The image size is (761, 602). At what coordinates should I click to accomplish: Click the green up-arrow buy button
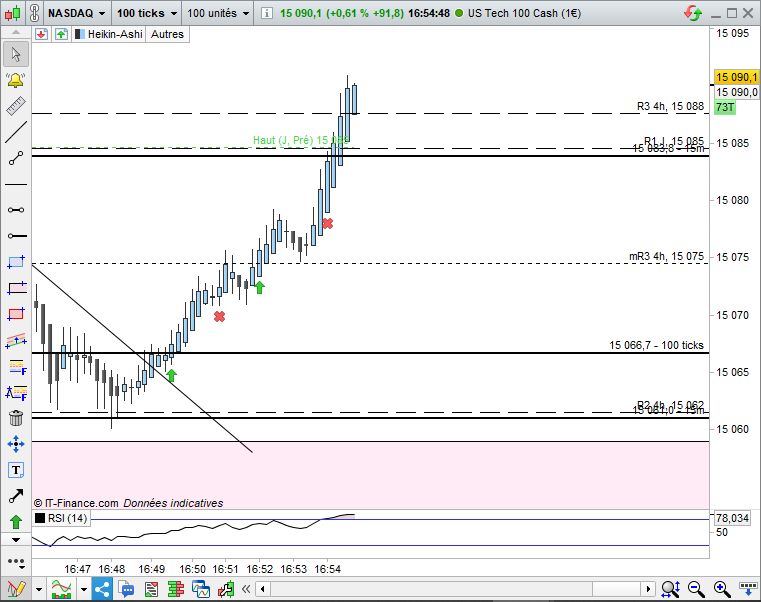click(61, 34)
